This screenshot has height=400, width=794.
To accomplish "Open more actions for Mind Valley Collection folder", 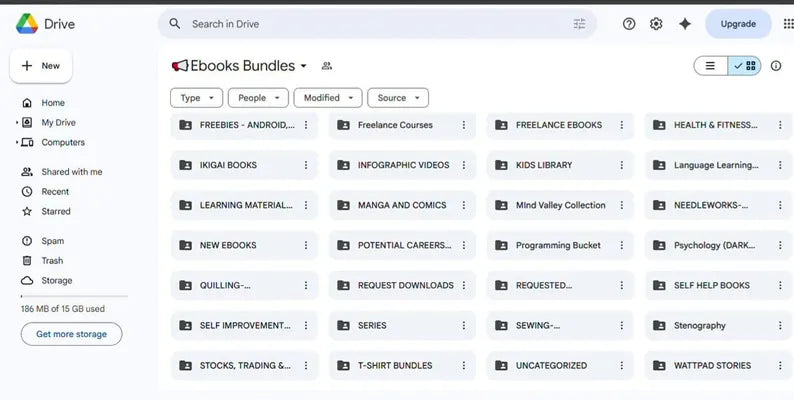I will point(622,205).
